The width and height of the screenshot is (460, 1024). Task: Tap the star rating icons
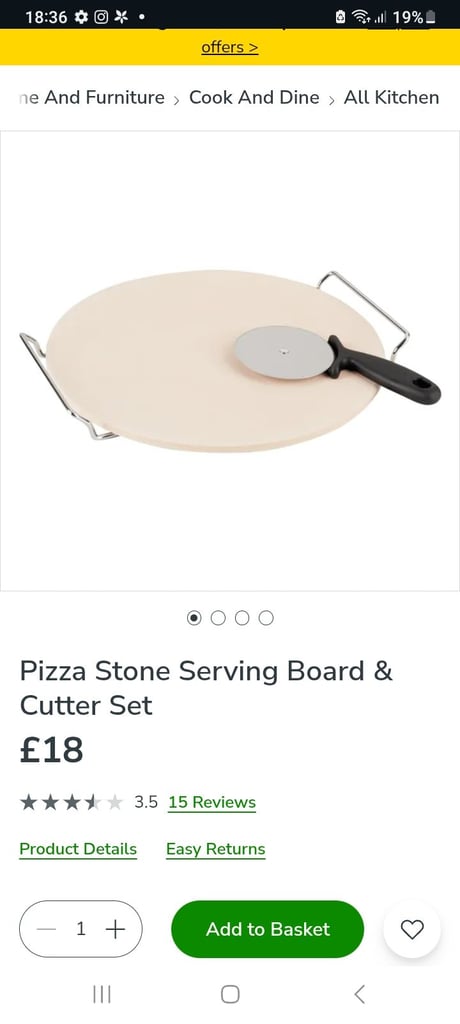click(71, 802)
